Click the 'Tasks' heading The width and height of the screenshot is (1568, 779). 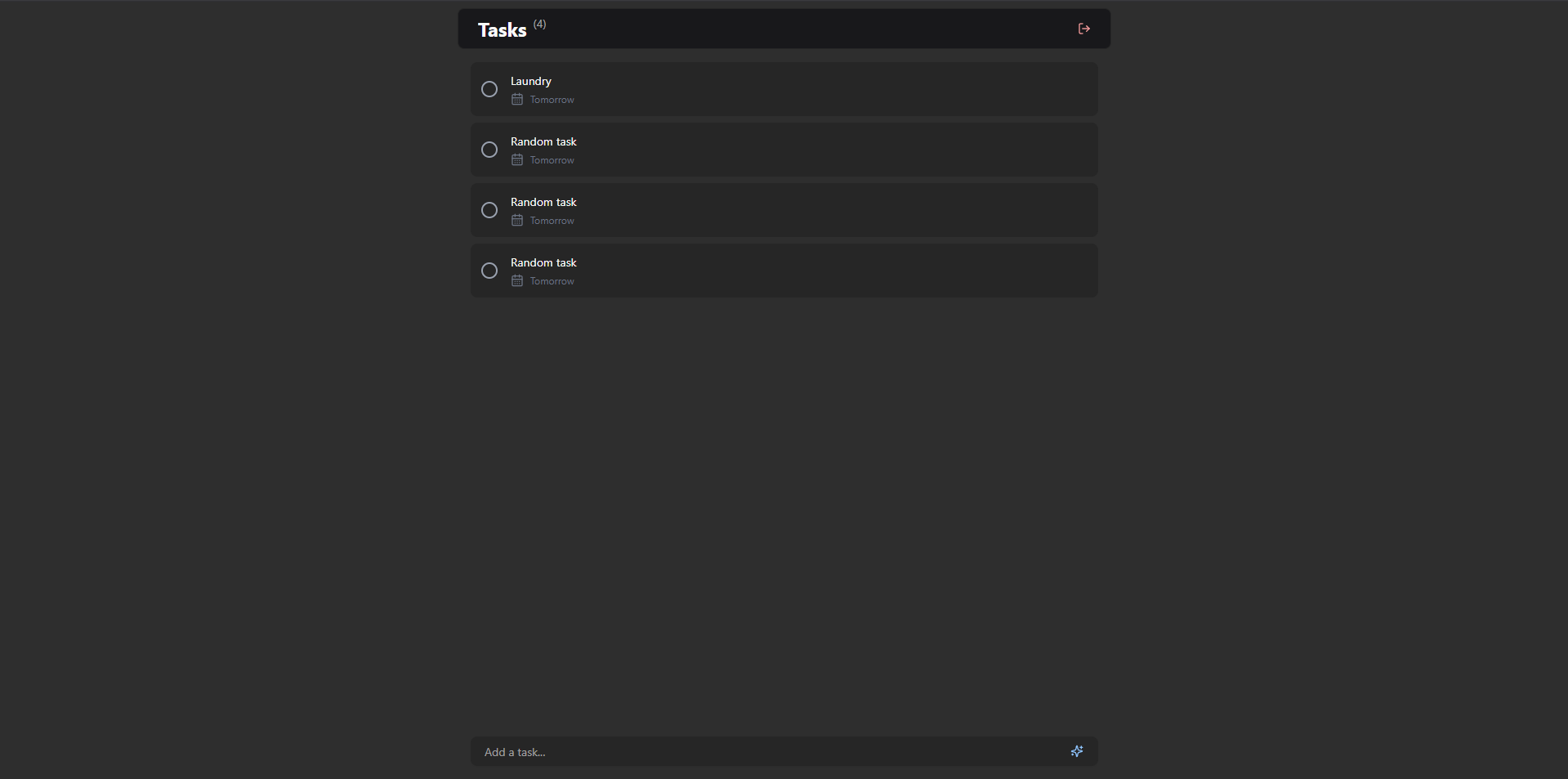pos(503,30)
